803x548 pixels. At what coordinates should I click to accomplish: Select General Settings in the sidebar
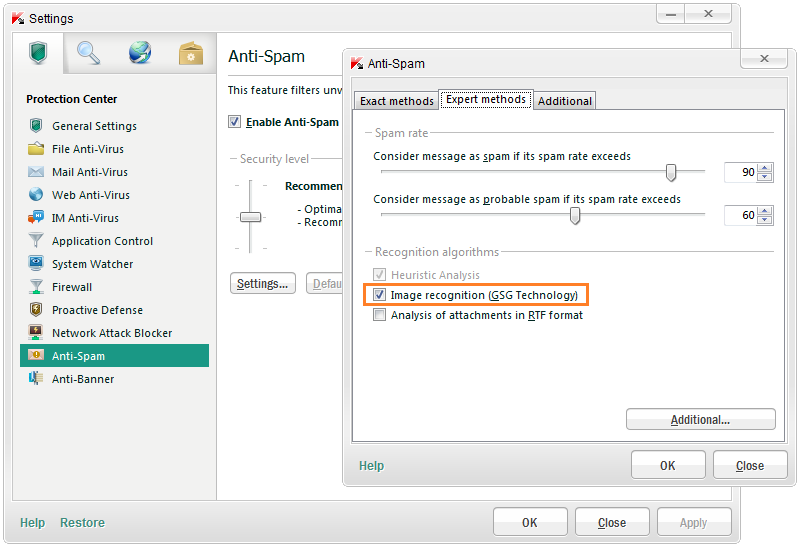tap(94, 126)
